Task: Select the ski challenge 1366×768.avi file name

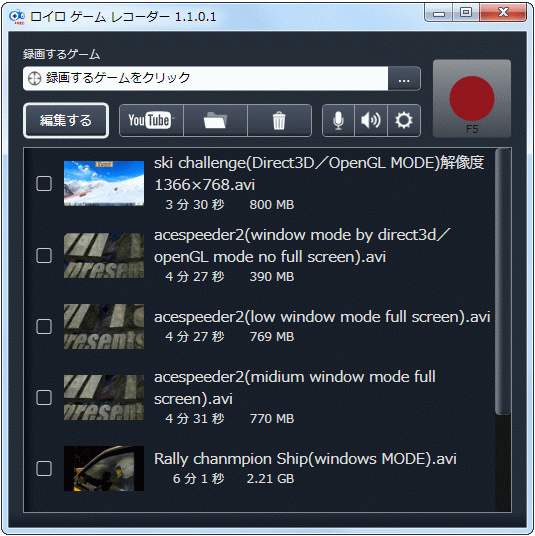Action: coord(319,174)
